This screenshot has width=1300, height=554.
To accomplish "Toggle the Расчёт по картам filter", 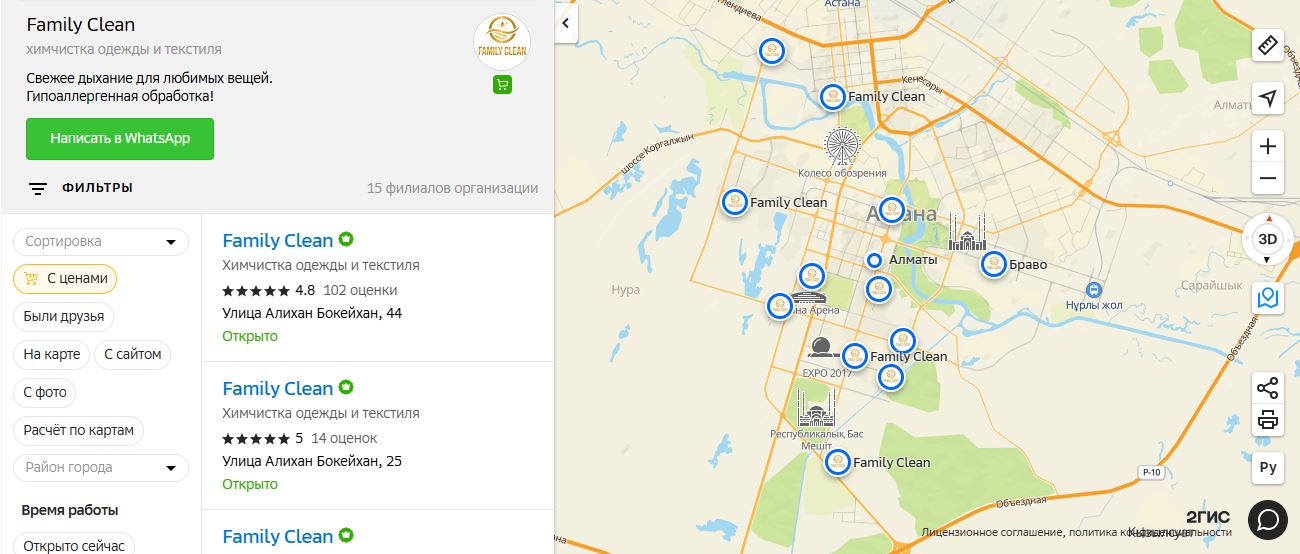I will [79, 430].
